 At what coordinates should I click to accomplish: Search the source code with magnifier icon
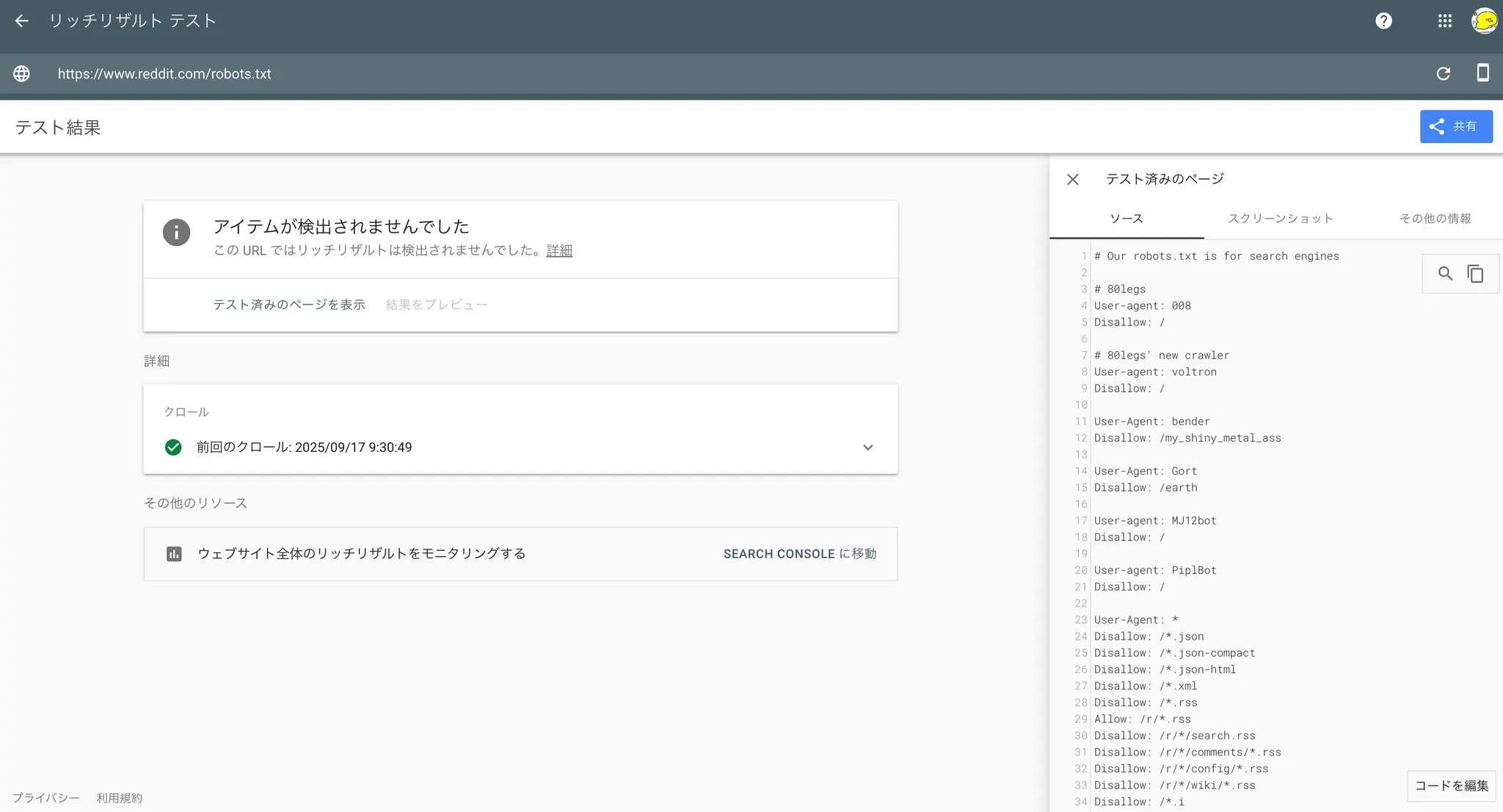coord(1444,274)
